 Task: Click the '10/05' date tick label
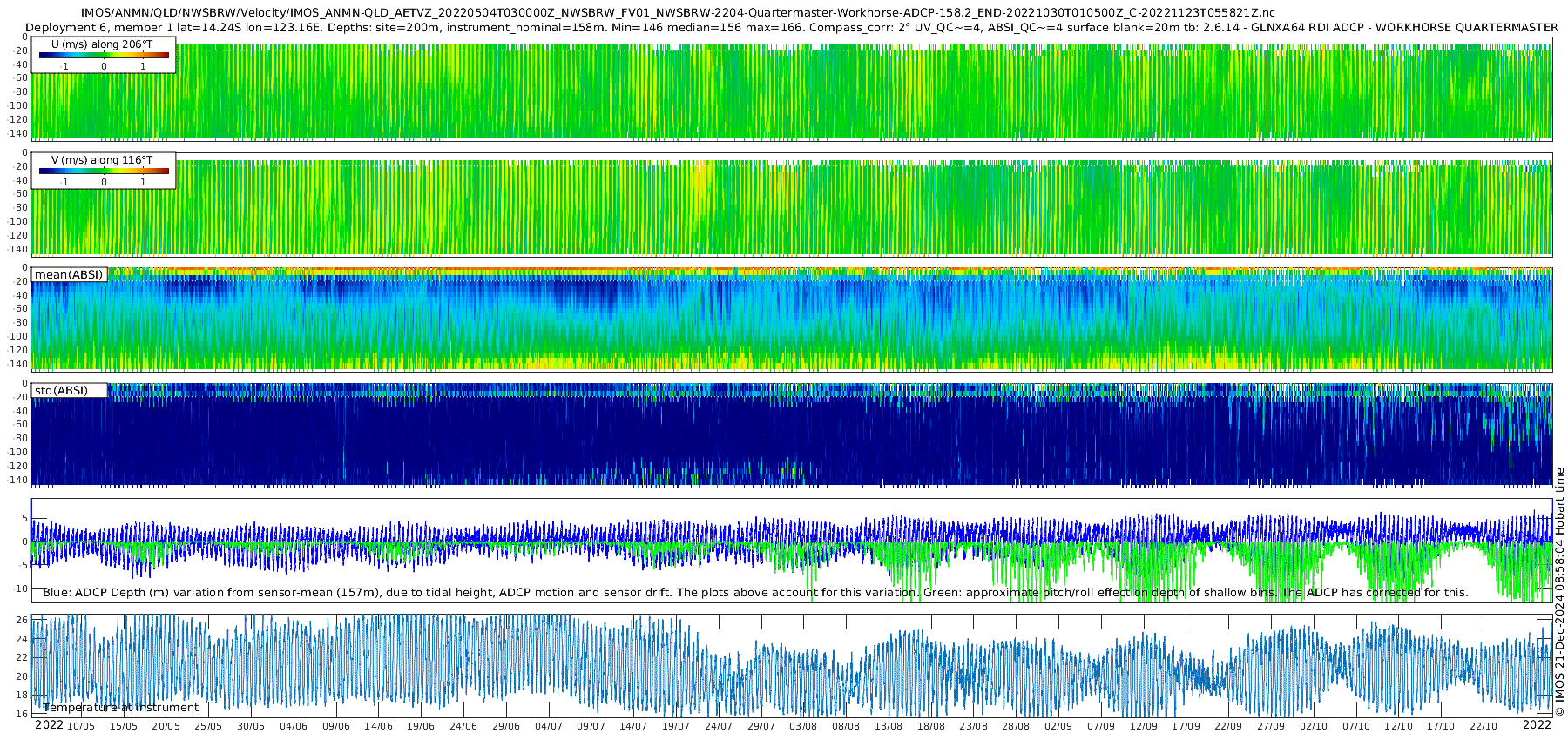point(81,726)
